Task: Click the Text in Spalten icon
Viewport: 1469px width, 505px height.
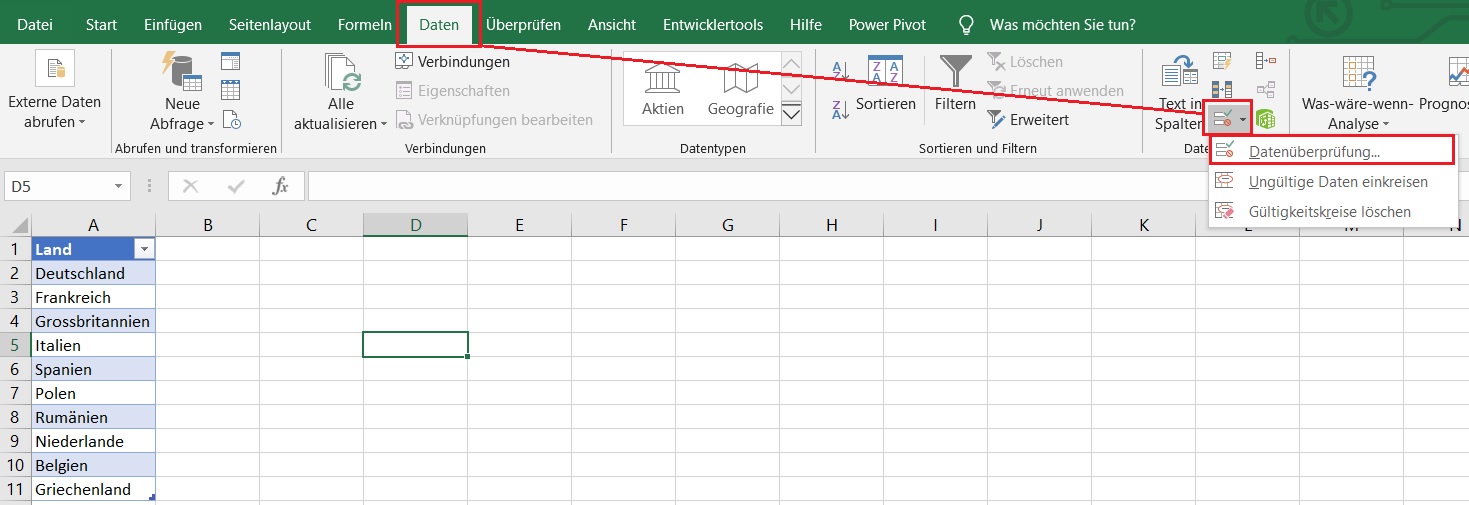Action: pyautogui.click(x=1179, y=71)
